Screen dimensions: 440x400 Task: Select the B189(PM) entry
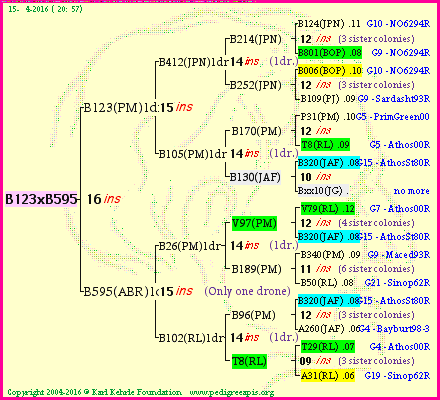click(x=256, y=269)
